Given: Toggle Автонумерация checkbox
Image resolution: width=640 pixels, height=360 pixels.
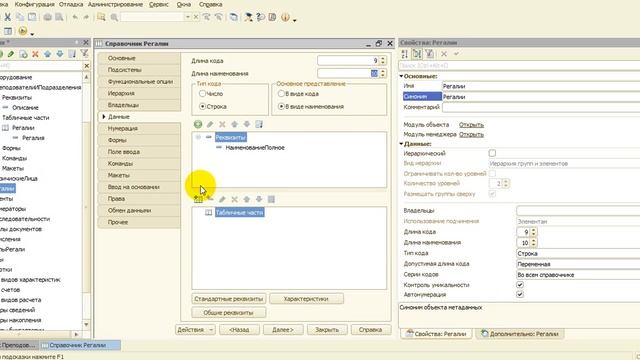Looking at the screenshot, I should (520, 294).
